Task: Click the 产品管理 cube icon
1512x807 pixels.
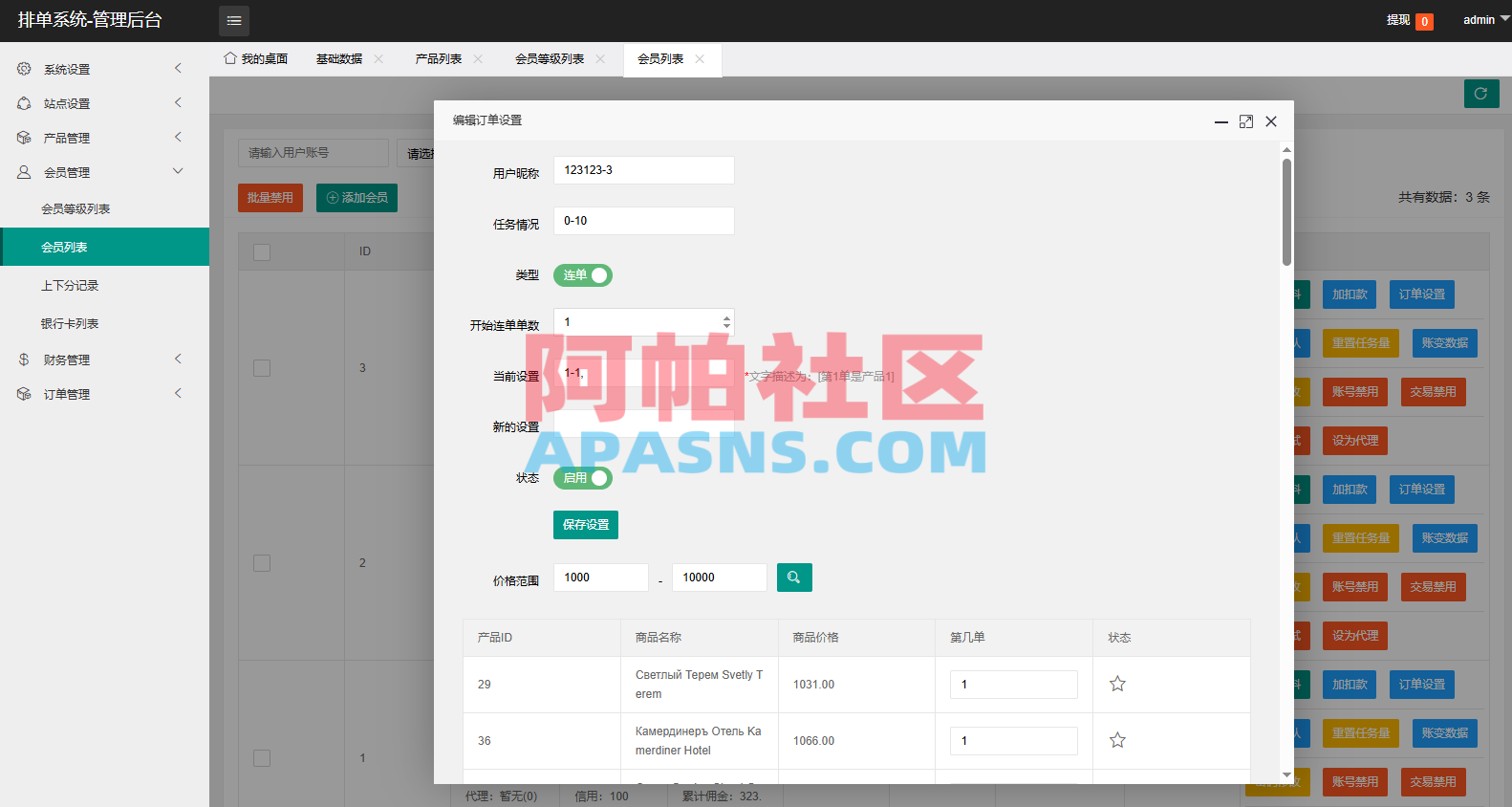Action: click(x=24, y=138)
